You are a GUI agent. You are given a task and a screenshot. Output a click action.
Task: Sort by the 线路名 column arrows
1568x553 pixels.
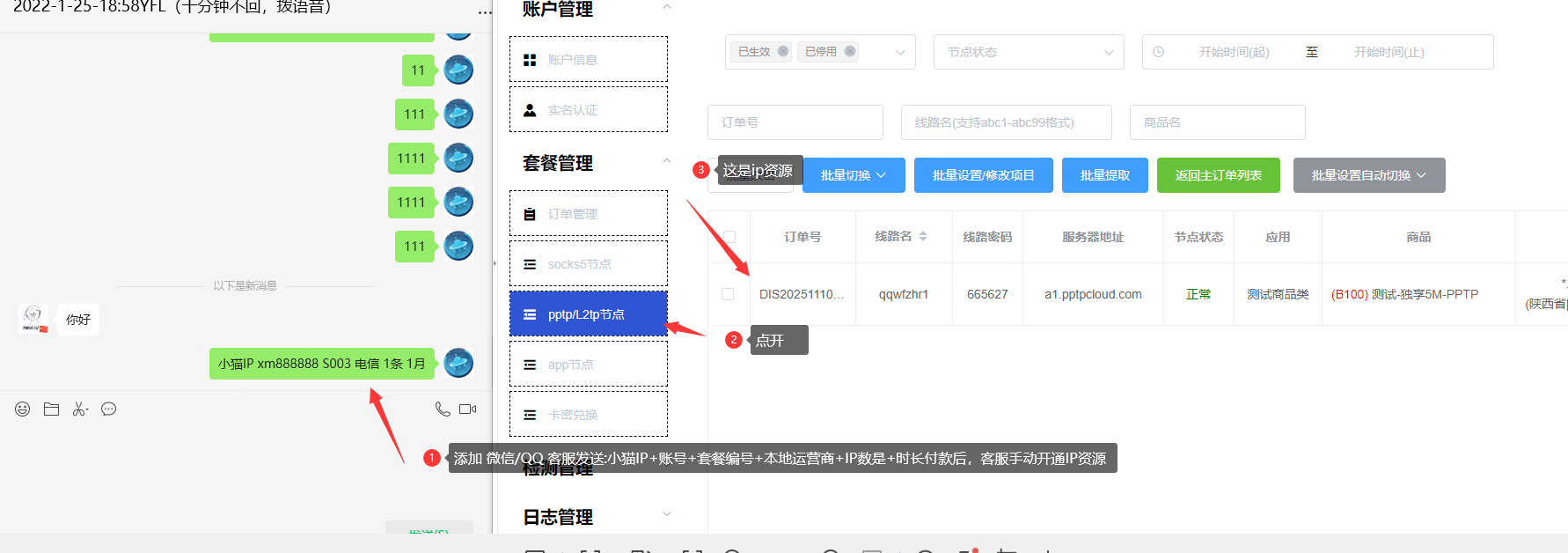pos(923,236)
